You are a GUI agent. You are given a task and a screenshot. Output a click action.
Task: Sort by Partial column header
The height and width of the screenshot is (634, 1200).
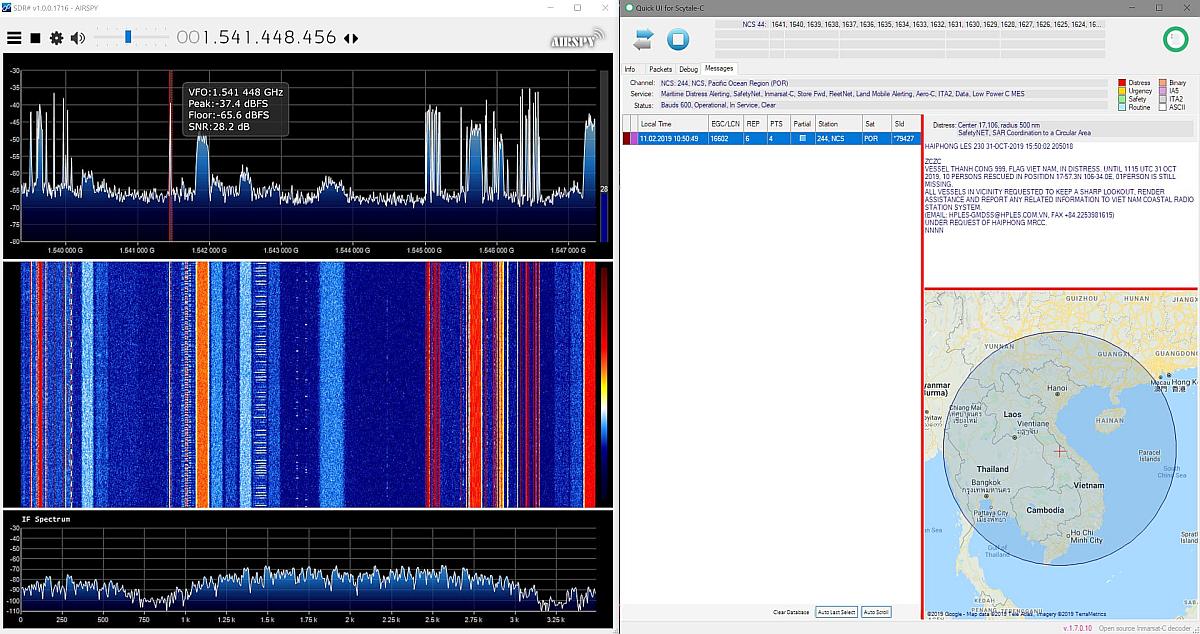(802, 124)
